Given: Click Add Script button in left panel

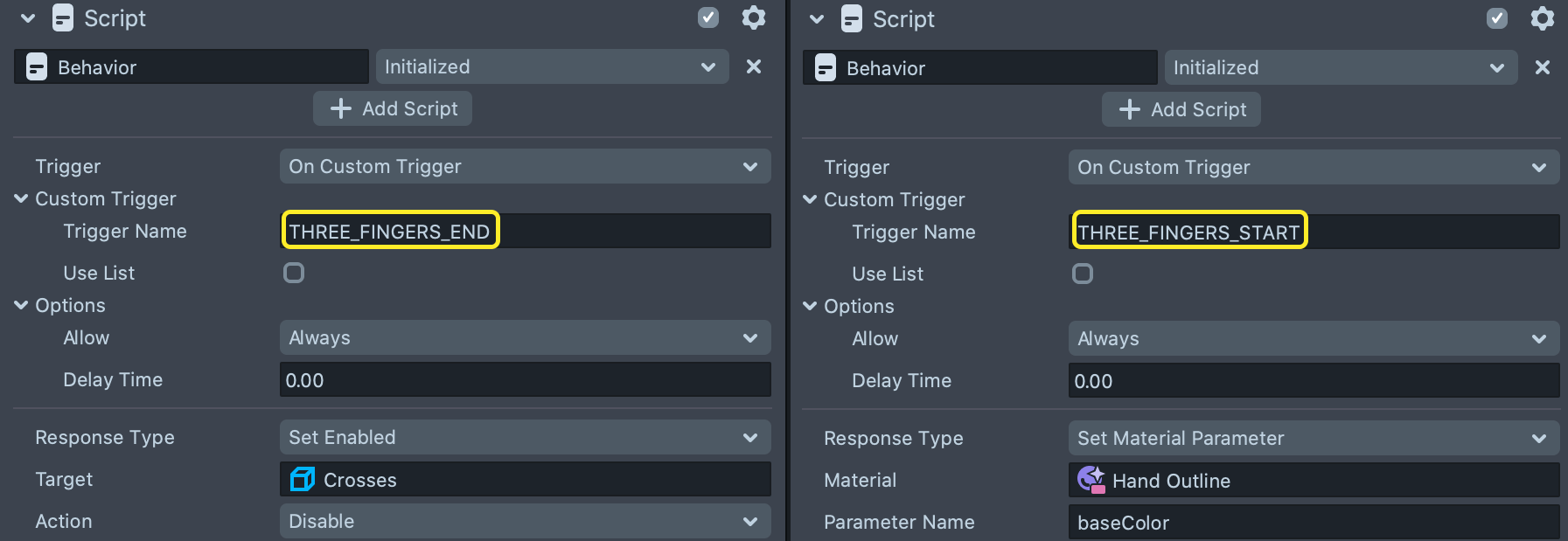Looking at the screenshot, I should [393, 109].
